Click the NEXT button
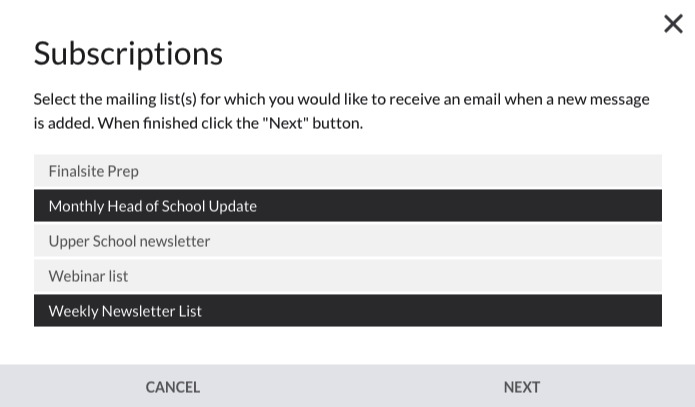Screen dimensions: 695x407 pos(521,387)
